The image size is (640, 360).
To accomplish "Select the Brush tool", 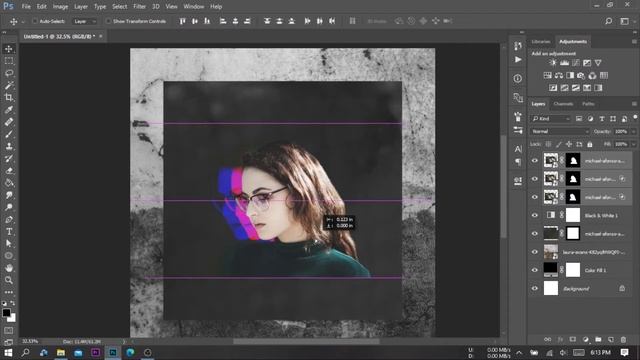I will (9, 134).
